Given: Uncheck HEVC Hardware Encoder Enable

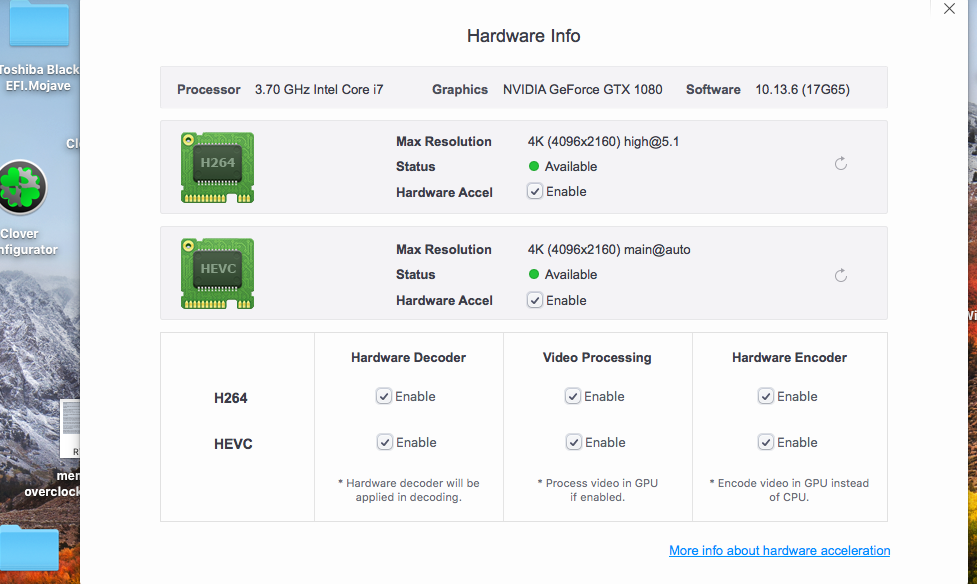Looking at the screenshot, I should (x=766, y=443).
